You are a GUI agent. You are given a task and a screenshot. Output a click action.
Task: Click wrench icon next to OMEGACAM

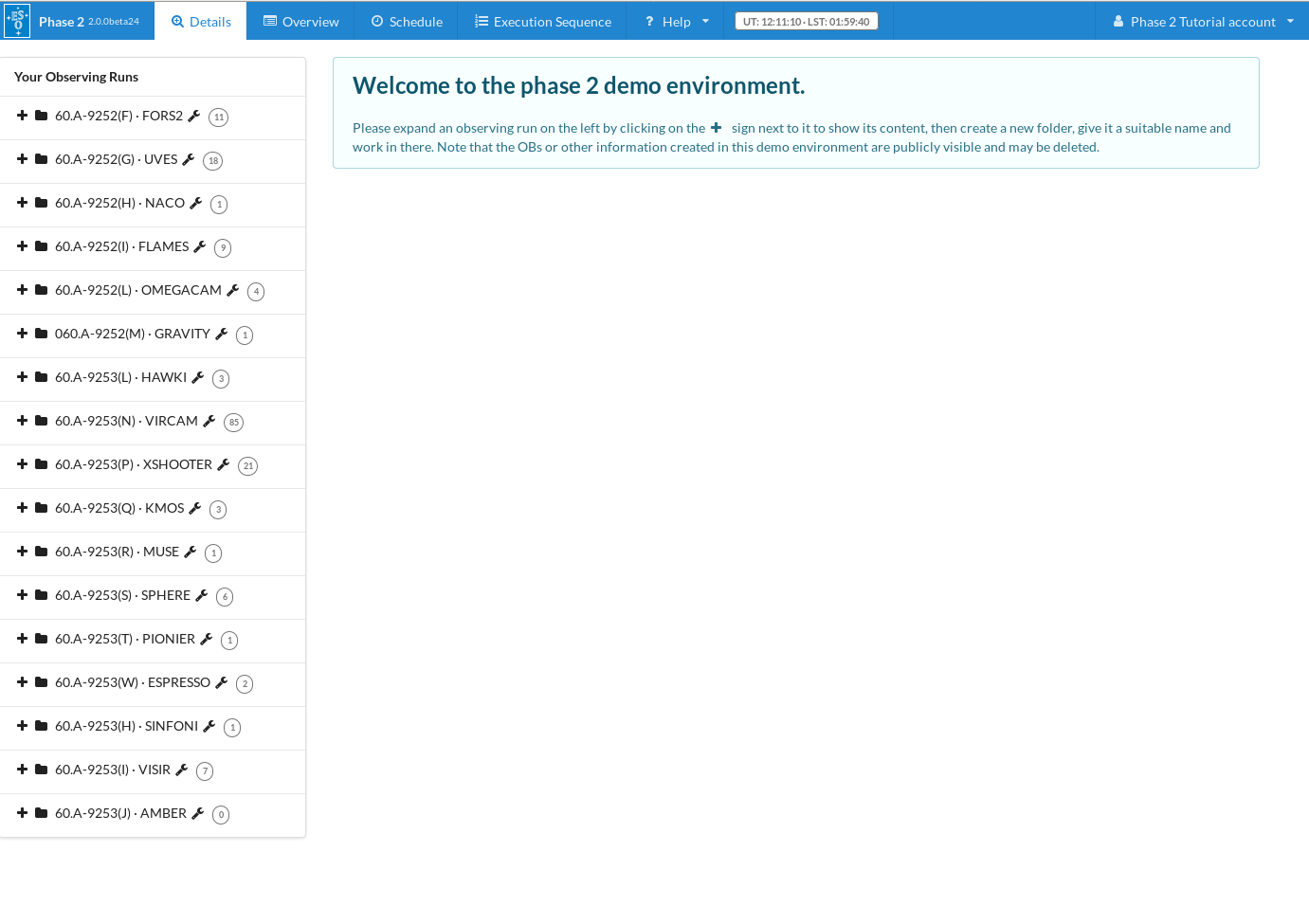tap(233, 290)
